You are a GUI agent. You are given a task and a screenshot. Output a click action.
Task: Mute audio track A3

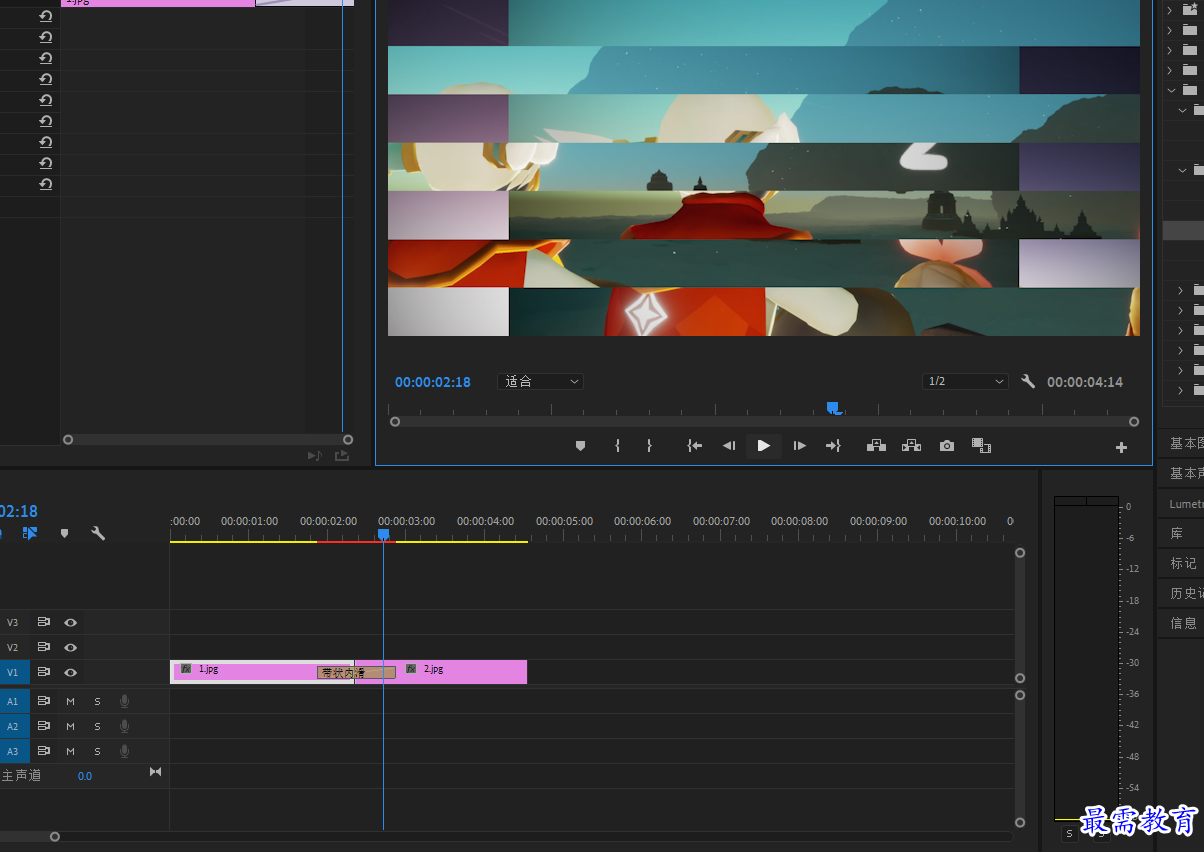[x=71, y=751]
